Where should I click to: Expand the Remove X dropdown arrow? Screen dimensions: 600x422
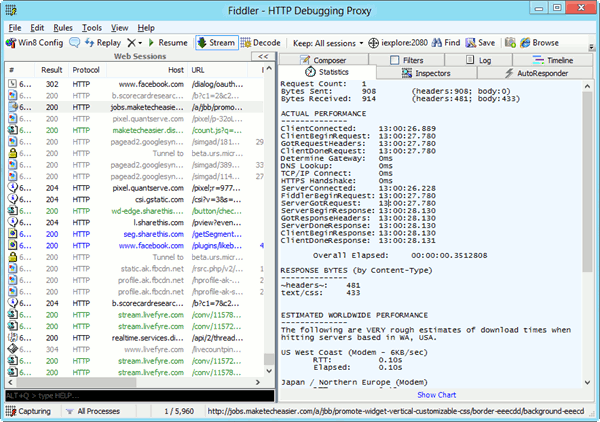140,43
